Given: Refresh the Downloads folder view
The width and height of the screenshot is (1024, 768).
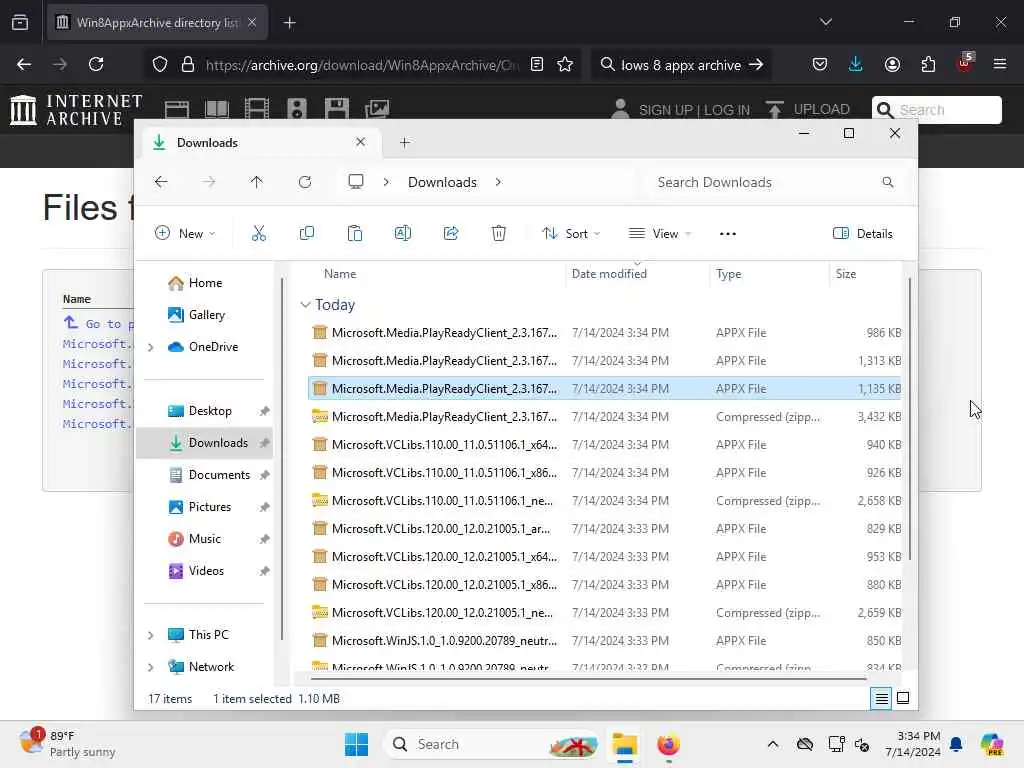Looking at the screenshot, I should click(x=305, y=182).
